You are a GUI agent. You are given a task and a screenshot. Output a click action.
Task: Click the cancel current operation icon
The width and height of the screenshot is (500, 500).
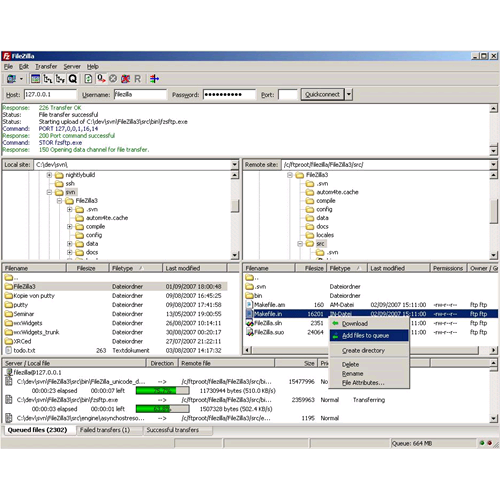pyautogui.click(x=113, y=79)
